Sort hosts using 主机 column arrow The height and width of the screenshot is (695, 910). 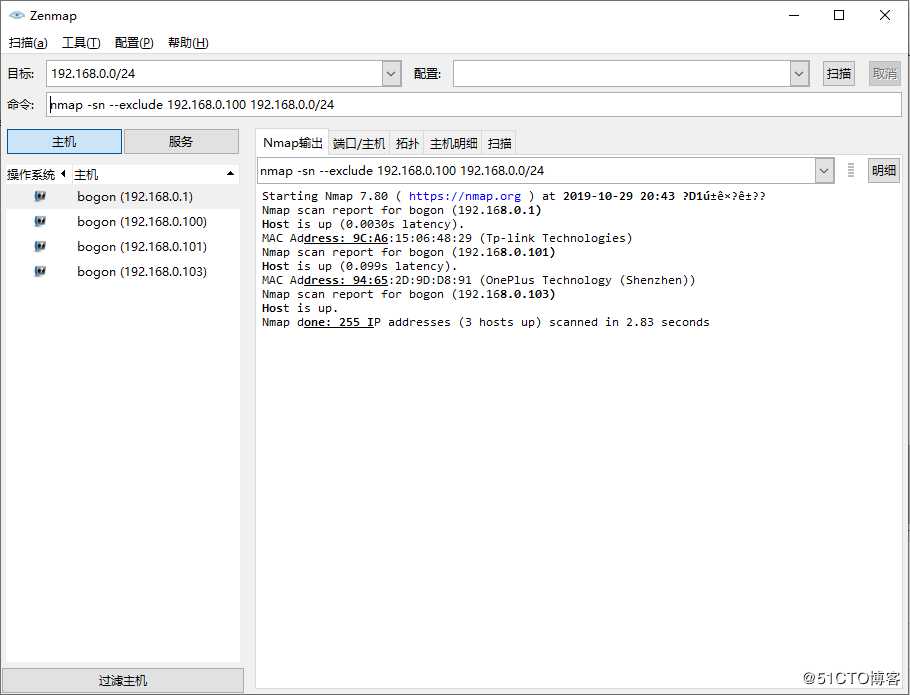pyautogui.click(x=230, y=173)
